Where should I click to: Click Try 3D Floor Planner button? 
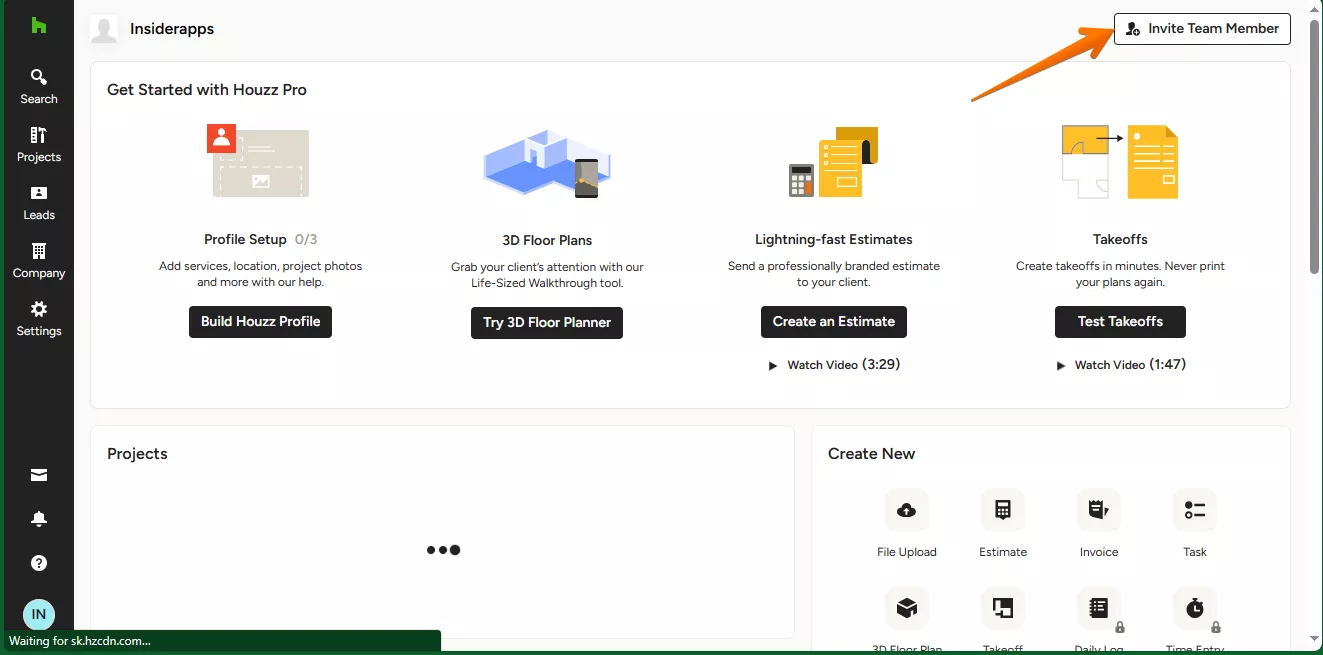547,322
